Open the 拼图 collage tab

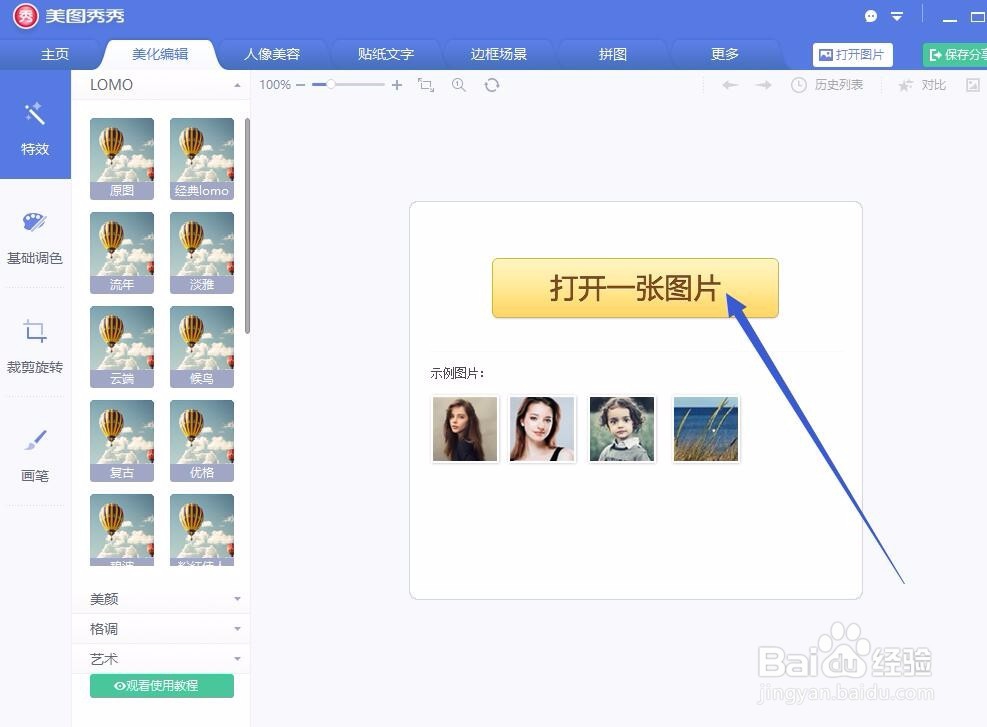(x=612, y=54)
